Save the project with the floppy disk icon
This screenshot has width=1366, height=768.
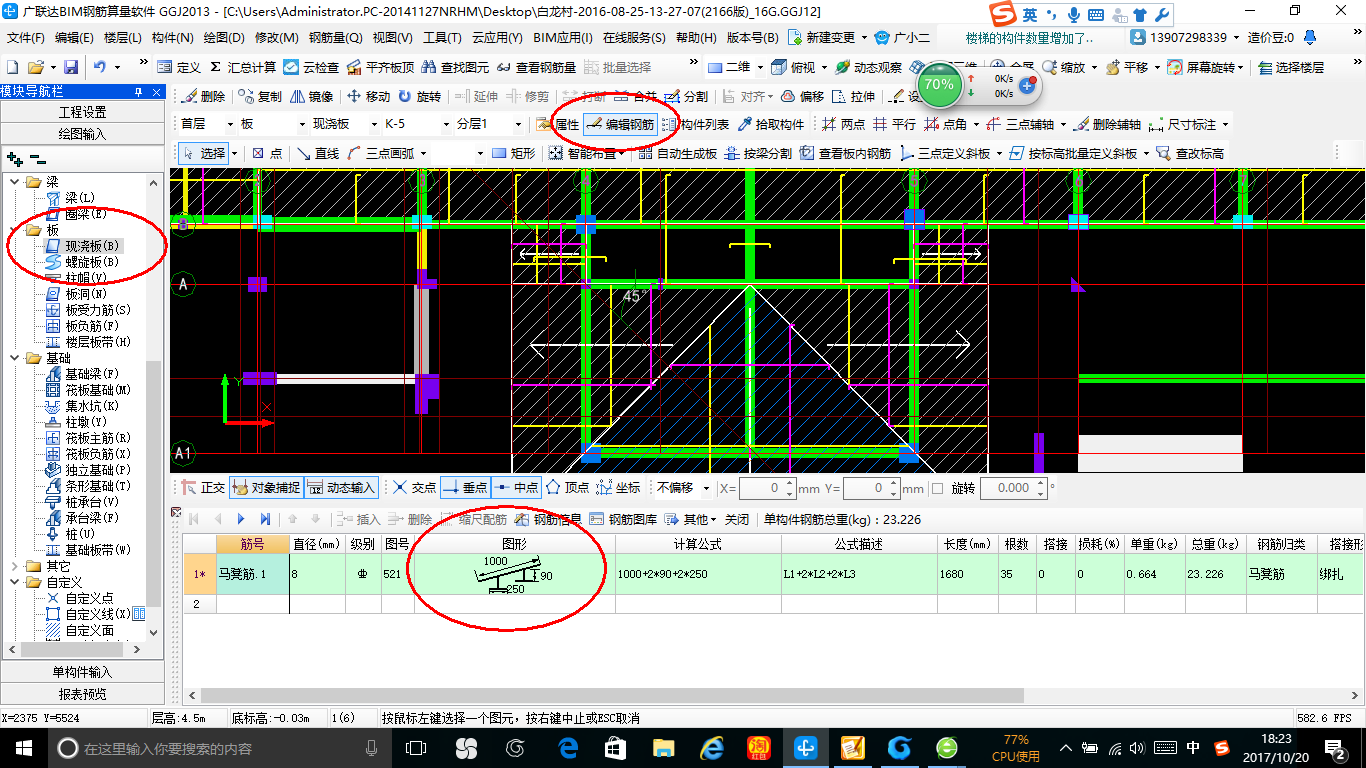click(71, 67)
